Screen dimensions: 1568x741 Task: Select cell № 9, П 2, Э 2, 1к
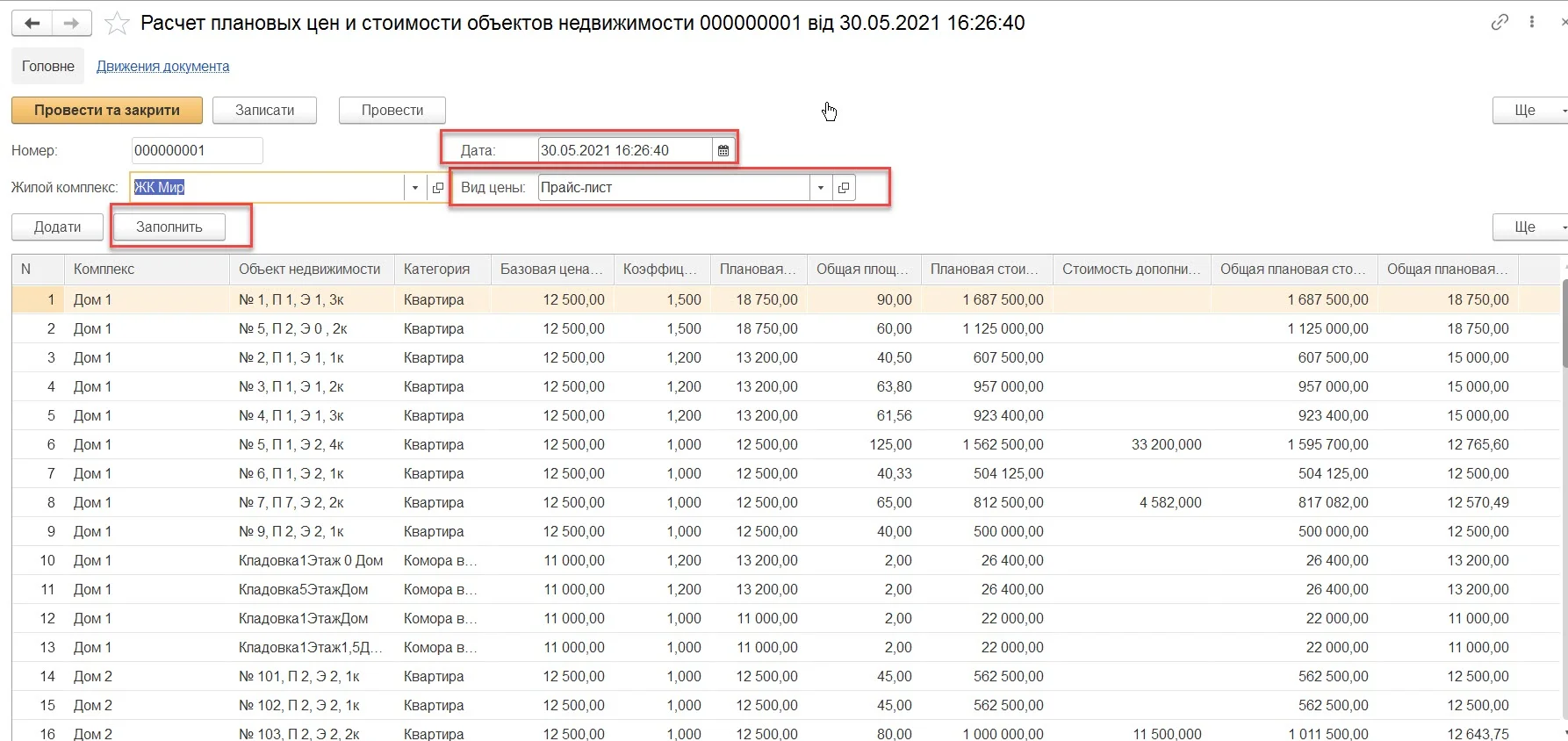point(312,531)
